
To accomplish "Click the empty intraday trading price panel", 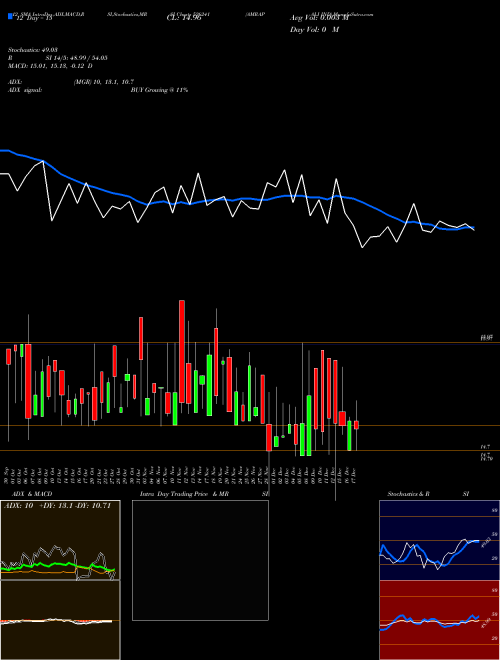I will coord(200,560).
